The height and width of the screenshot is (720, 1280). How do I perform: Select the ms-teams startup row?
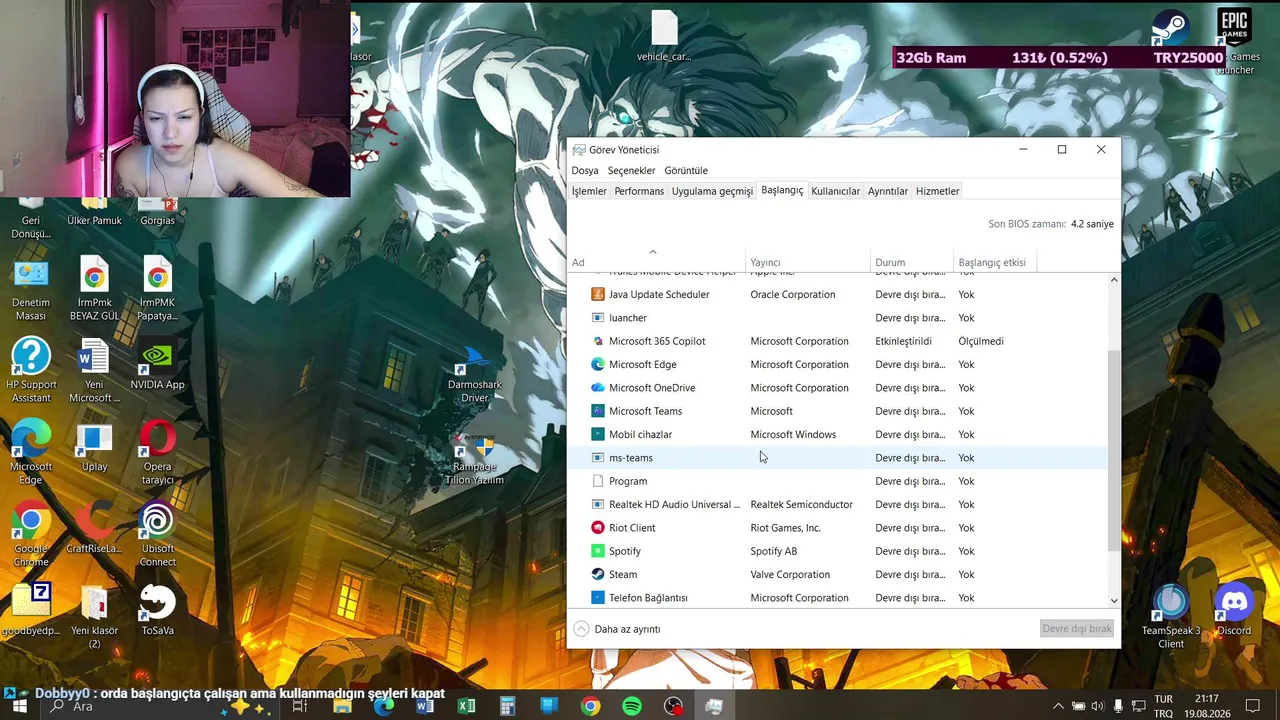point(838,458)
